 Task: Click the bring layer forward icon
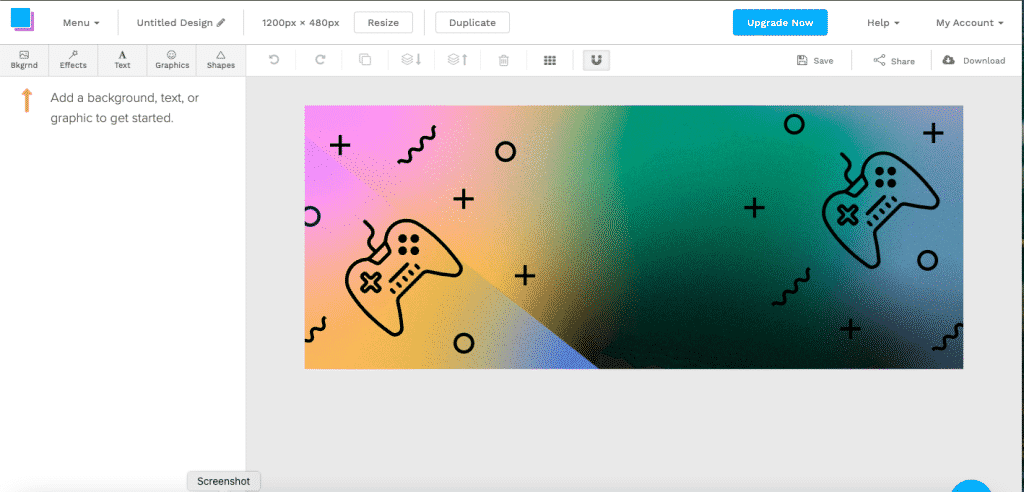(457, 60)
